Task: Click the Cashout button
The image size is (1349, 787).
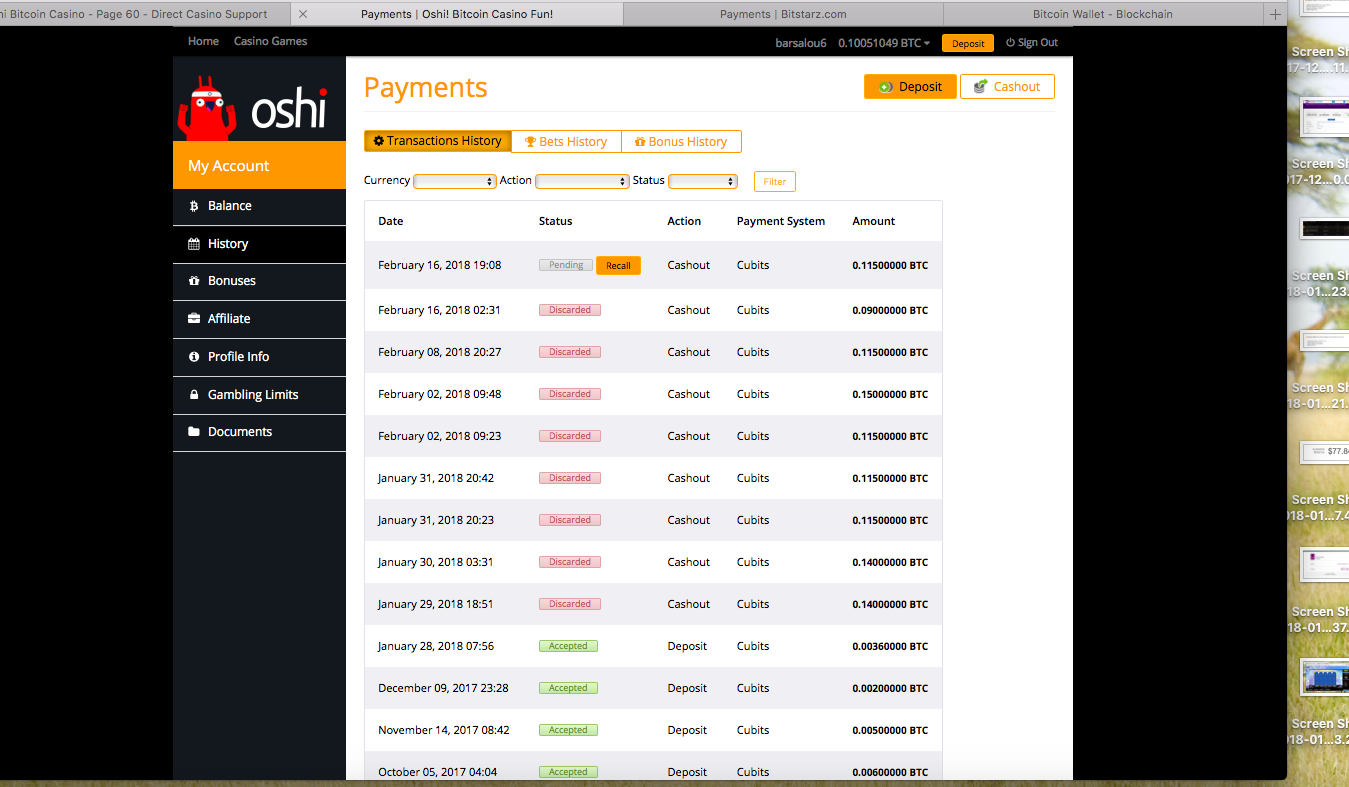Action: point(1007,87)
